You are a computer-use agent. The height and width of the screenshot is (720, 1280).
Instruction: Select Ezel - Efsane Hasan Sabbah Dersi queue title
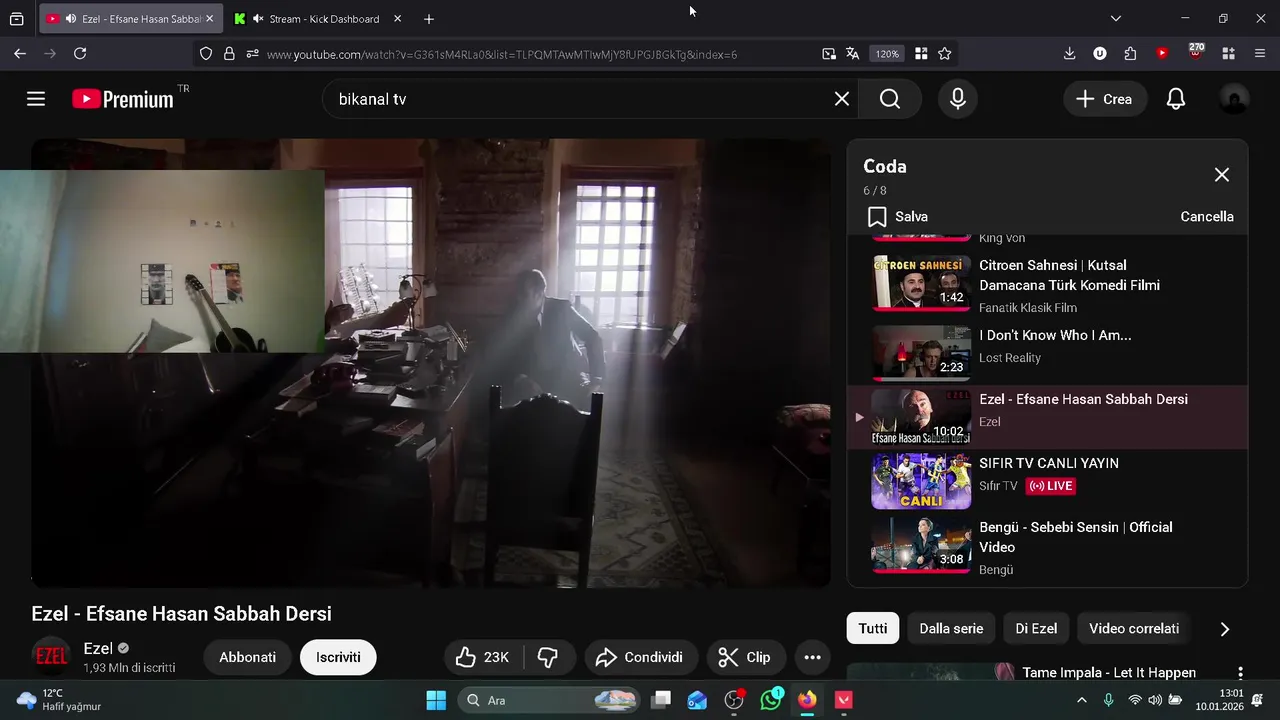(x=1083, y=399)
